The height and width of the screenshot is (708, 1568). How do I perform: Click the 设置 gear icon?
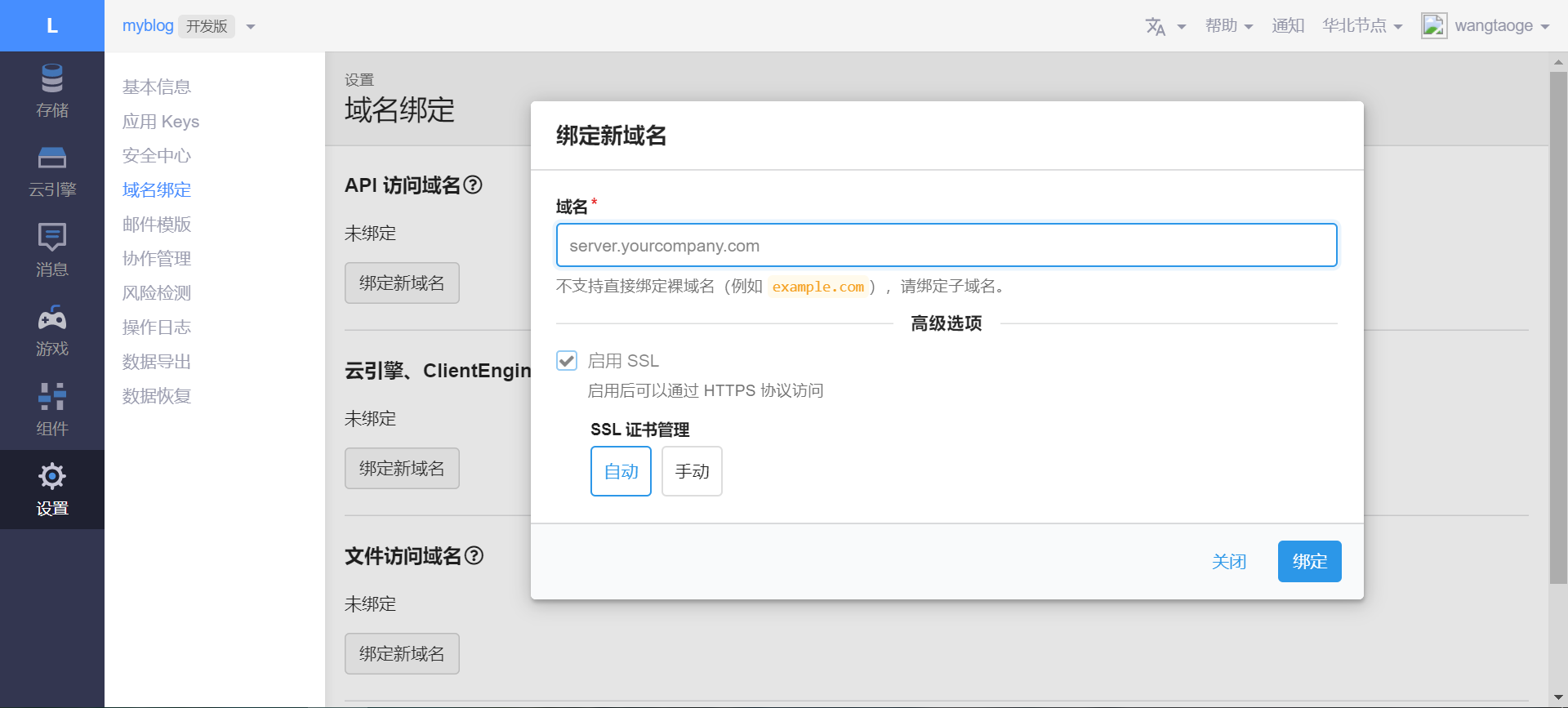(x=52, y=476)
